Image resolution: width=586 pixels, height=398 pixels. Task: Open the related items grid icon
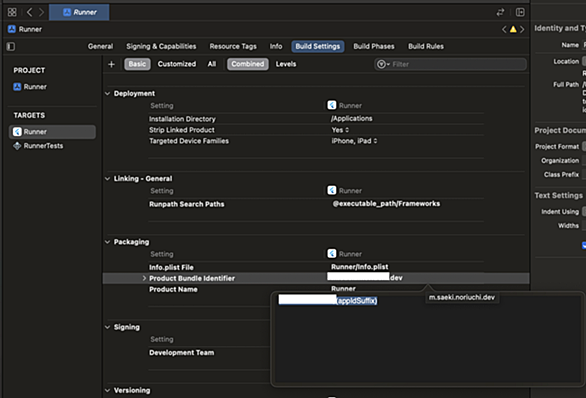click(12, 12)
